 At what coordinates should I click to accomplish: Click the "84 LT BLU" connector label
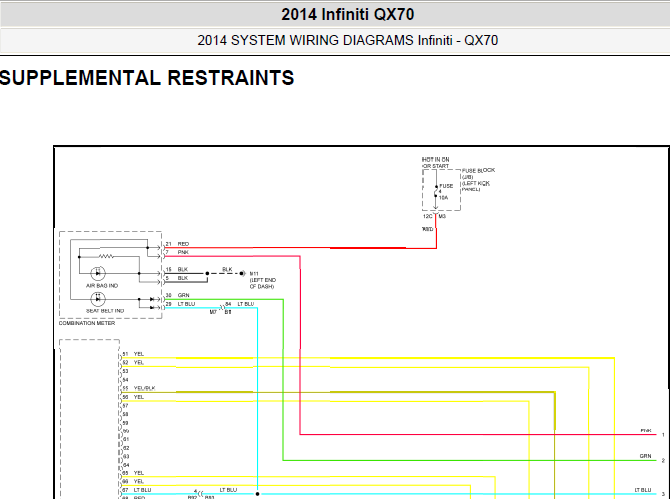click(240, 304)
